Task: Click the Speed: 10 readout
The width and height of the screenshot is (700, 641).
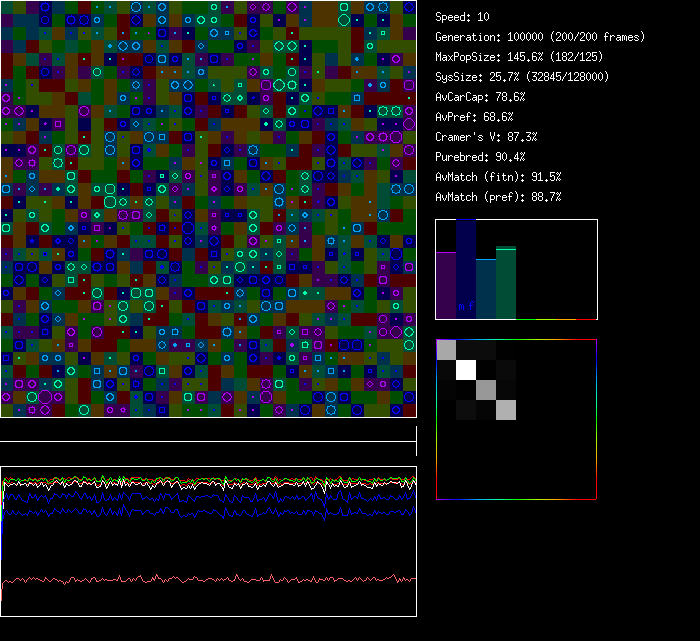Action: coord(462,17)
